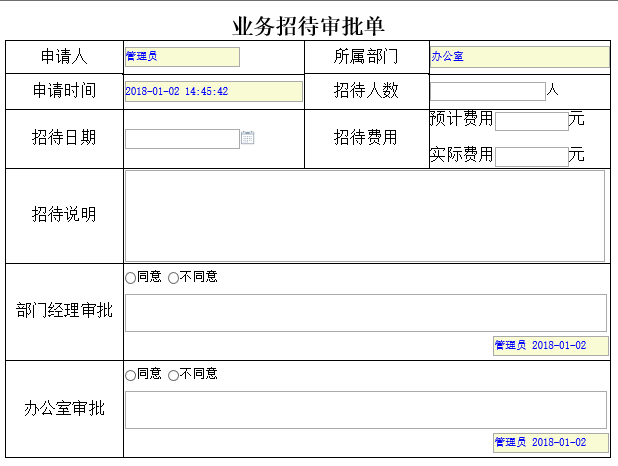This screenshot has width=618, height=466.
Task: Click the 申请时间 date-time field
Action: (213, 91)
